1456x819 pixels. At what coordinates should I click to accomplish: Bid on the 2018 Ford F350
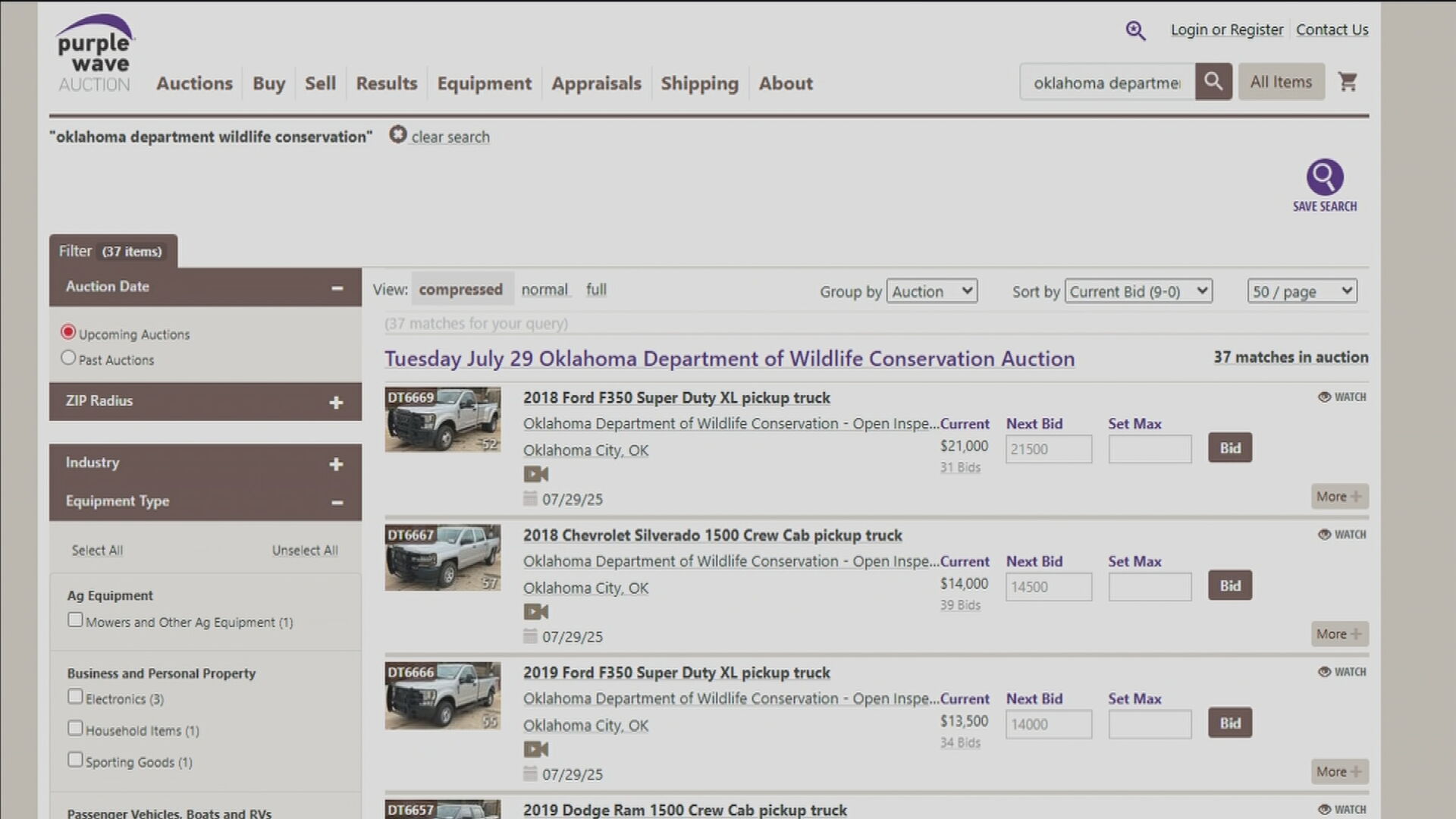tap(1230, 448)
